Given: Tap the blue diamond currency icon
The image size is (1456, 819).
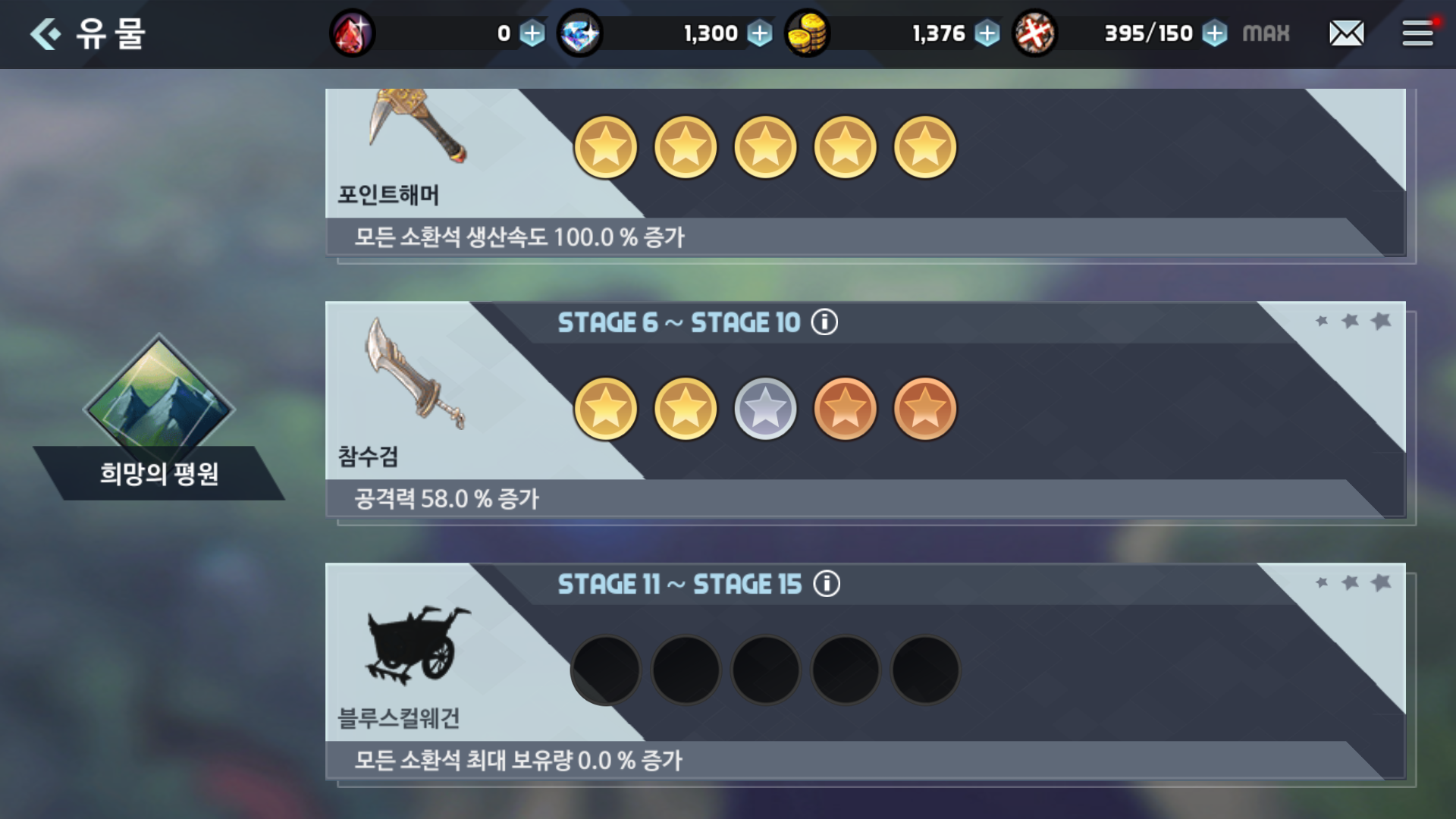Looking at the screenshot, I should coord(580,34).
